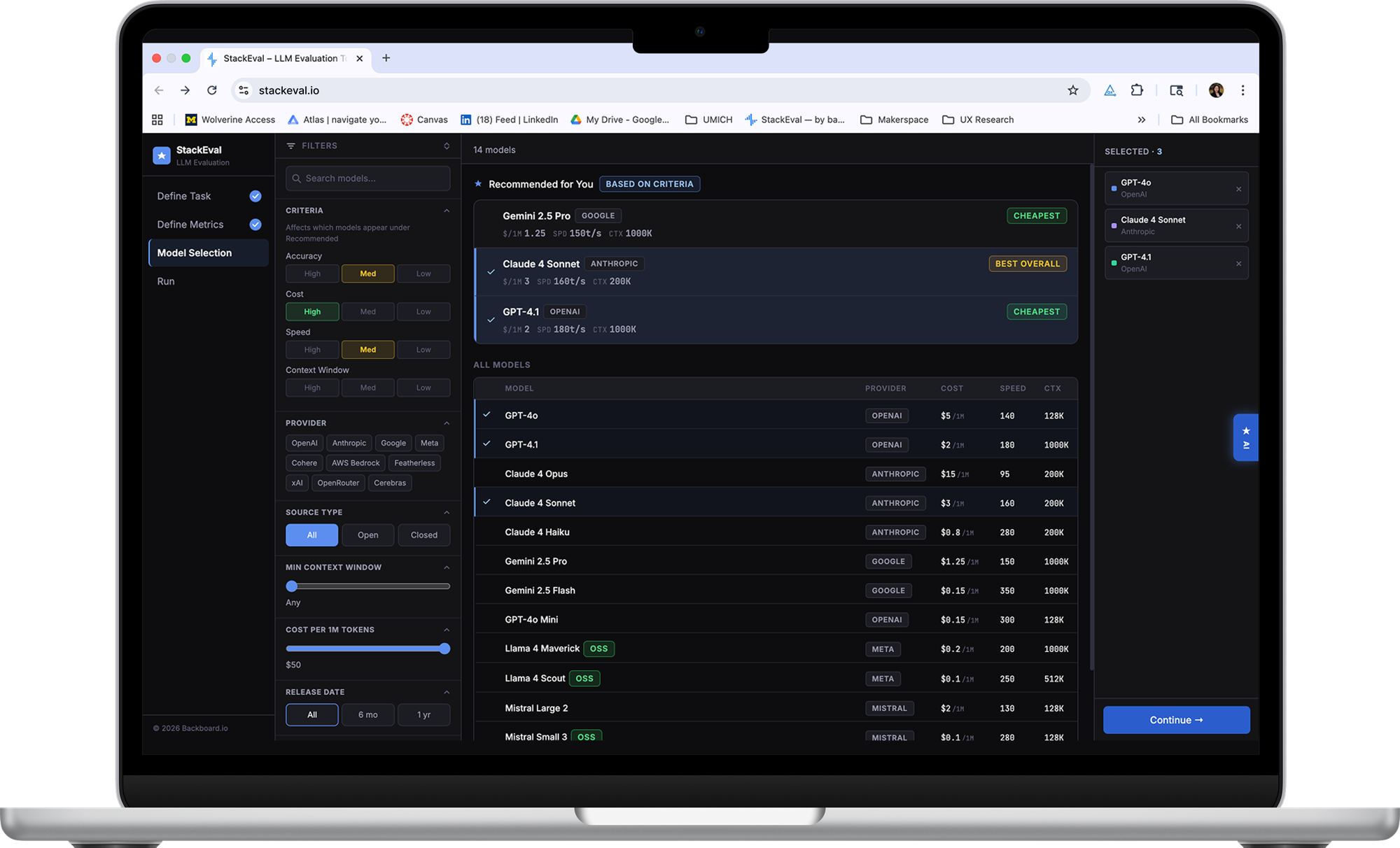Set Accuracy criteria to High
The height and width of the screenshot is (848, 1400).
point(312,274)
